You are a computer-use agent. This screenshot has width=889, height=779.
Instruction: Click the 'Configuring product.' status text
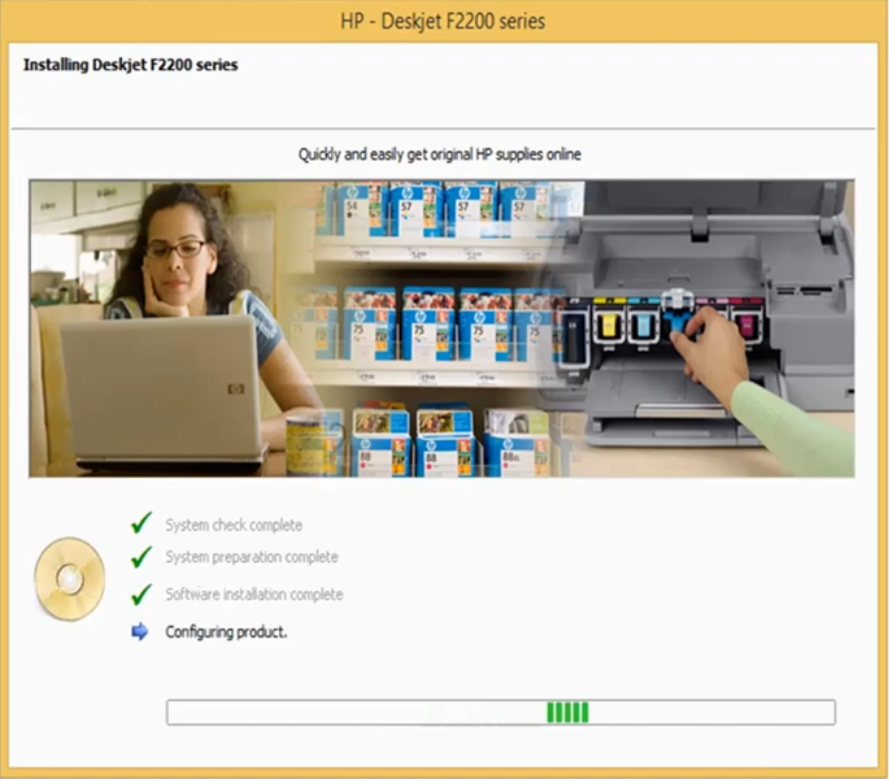pyautogui.click(x=226, y=632)
